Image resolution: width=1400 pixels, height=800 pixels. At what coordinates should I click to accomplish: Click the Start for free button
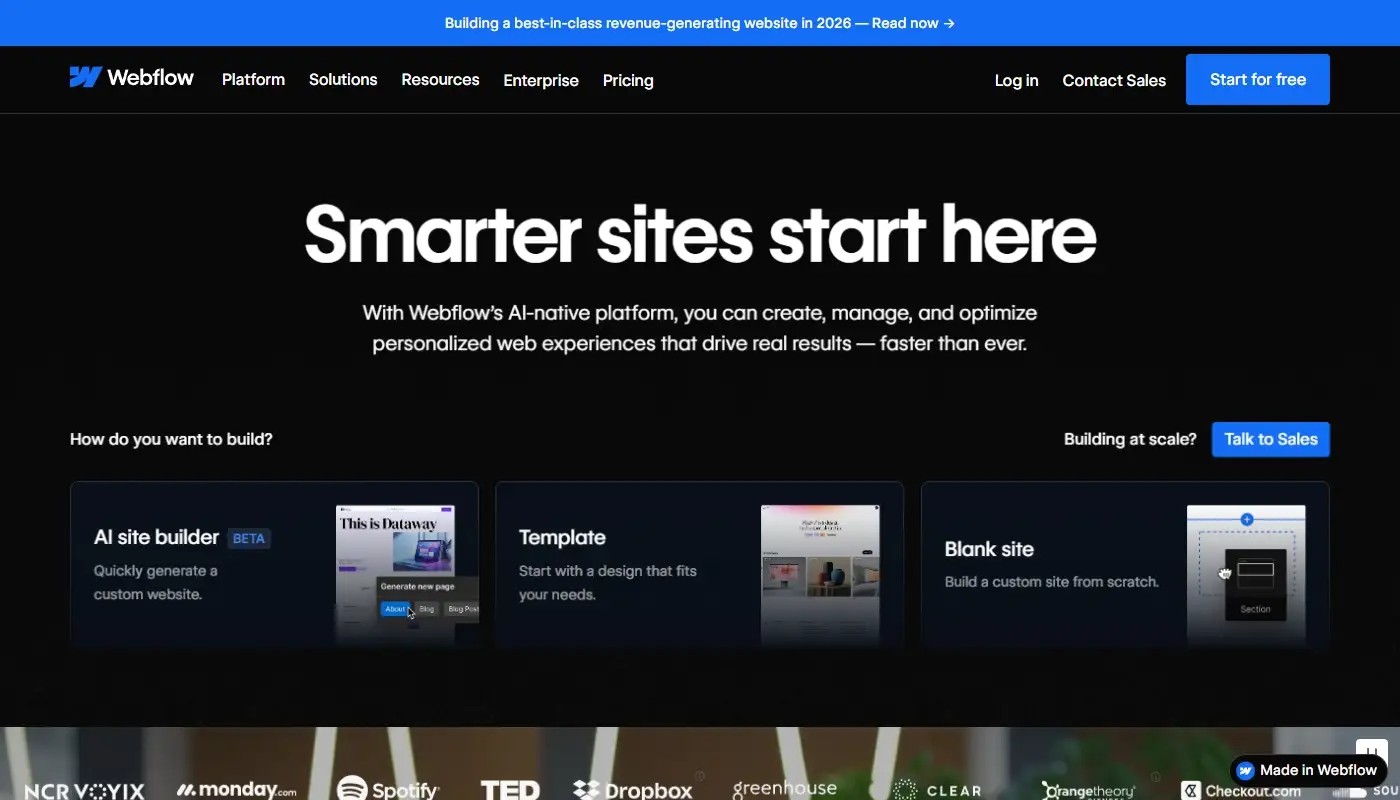[1257, 79]
